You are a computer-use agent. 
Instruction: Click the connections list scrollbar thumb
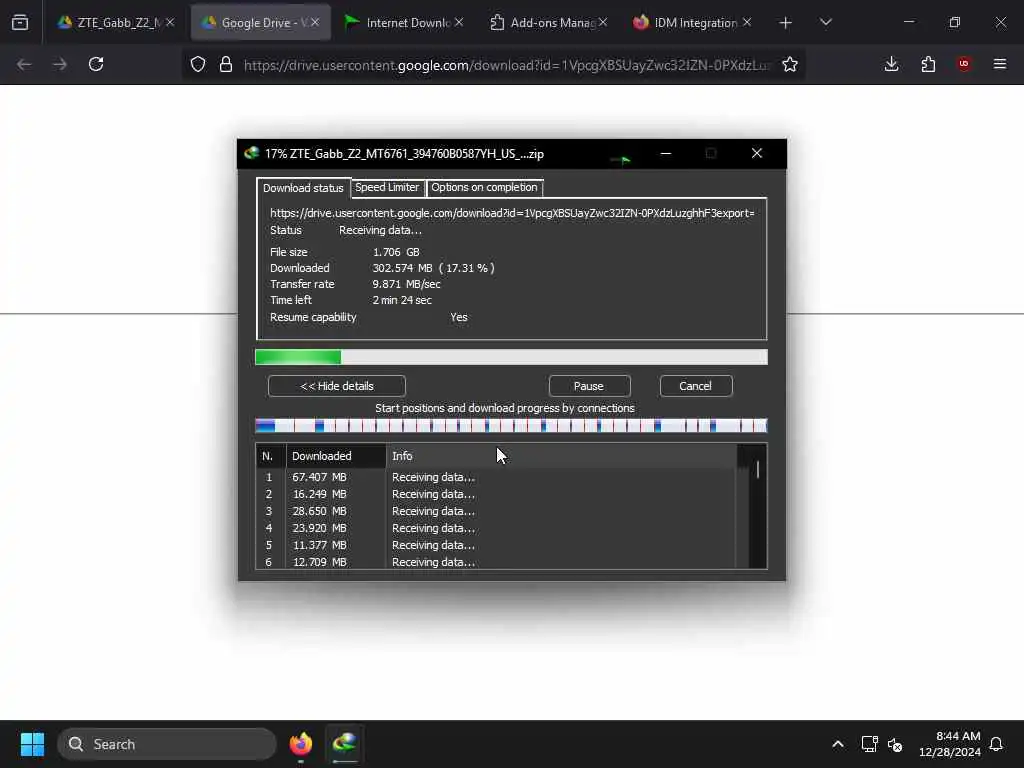point(758,470)
